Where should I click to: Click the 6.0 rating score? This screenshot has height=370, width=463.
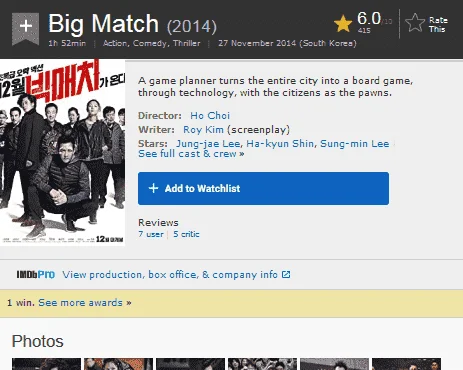coord(369,18)
